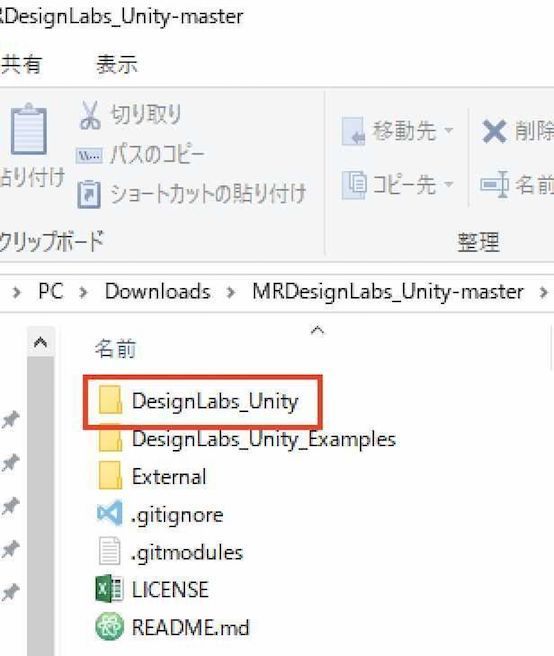
Task: Select the LICENSE file name
Action: coord(170,589)
